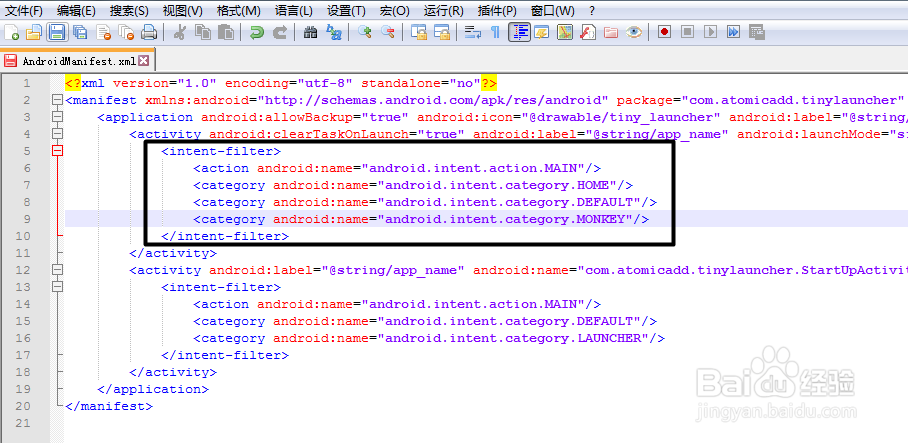The height and width of the screenshot is (443, 908).
Task: Collapse the activity fold on line 4
Action: (57, 134)
